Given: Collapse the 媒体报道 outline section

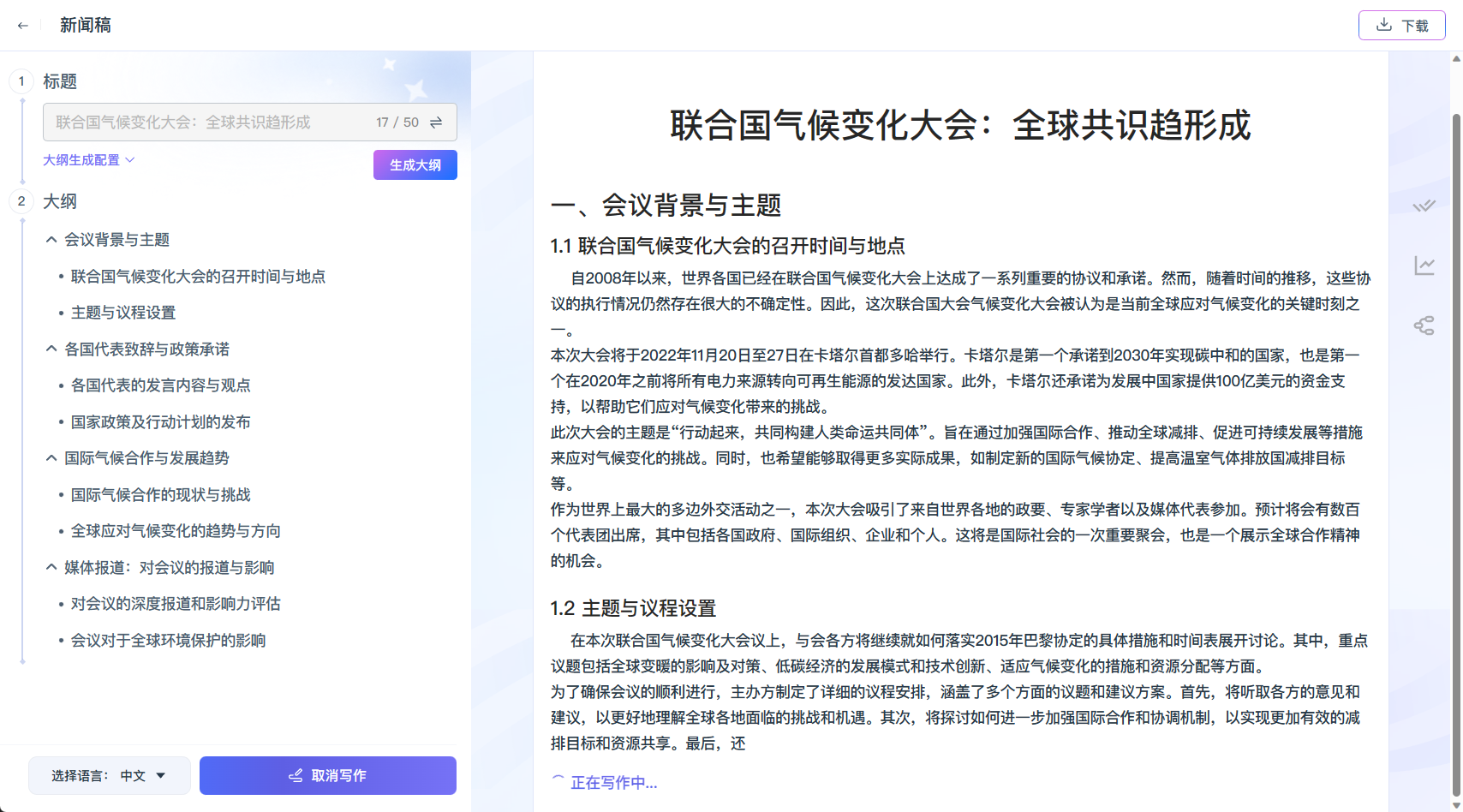Looking at the screenshot, I should pos(51,567).
